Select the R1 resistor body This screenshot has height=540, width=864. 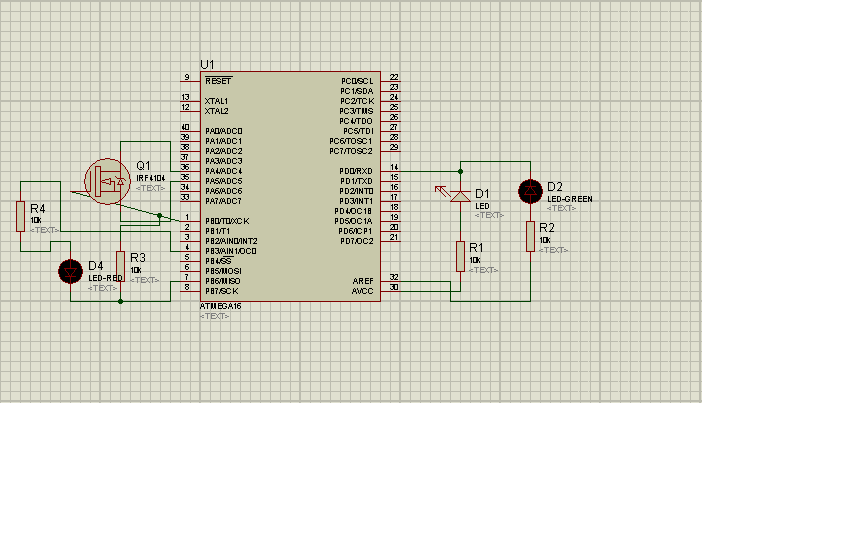click(460, 256)
